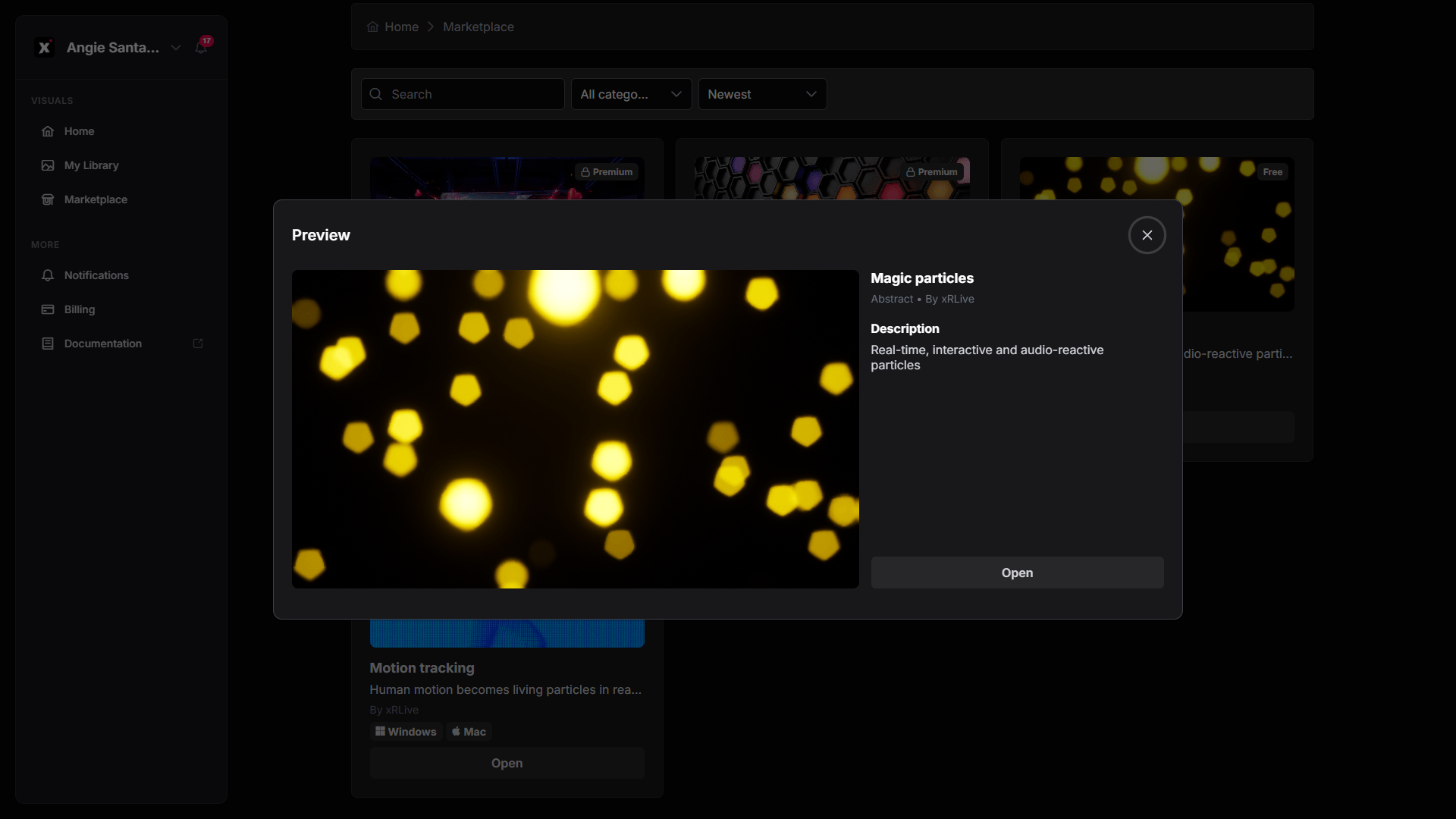Expand the Angie Santa account dropdown
The width and height of the screenshot is (1456, 819).
tap(176, 48)
